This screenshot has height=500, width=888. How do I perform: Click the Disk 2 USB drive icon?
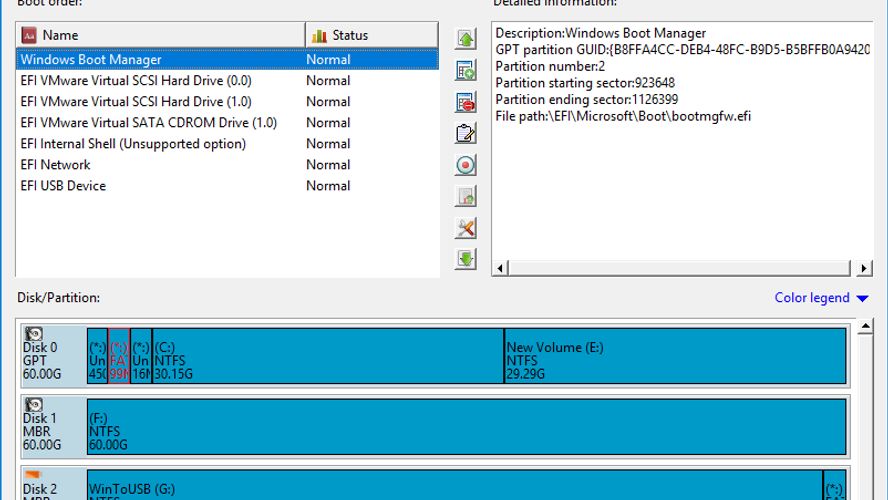pyautogui.click(x=34, y=475)
